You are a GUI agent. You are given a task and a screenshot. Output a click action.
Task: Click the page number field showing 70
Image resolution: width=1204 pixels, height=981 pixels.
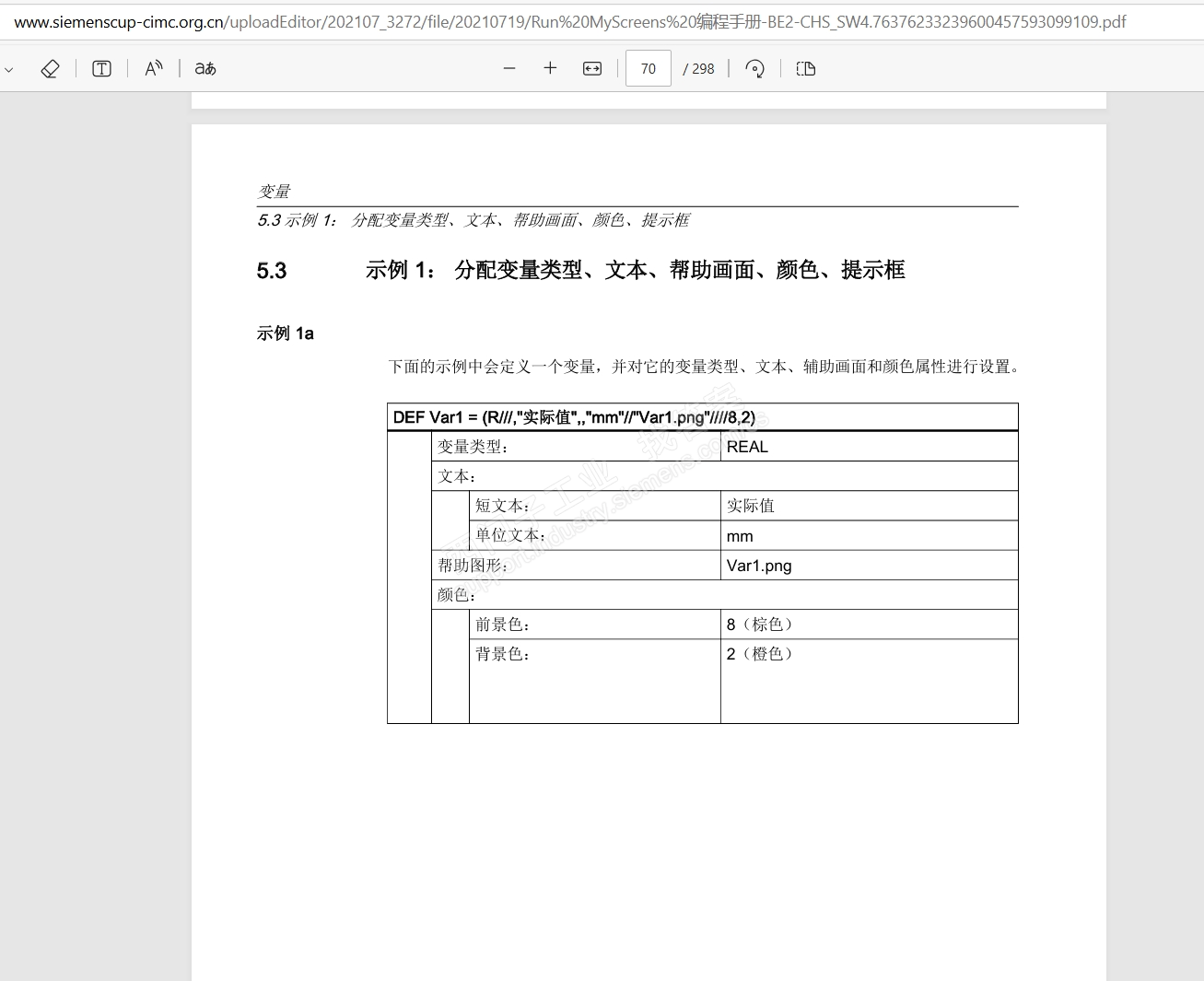click(649, 68)
